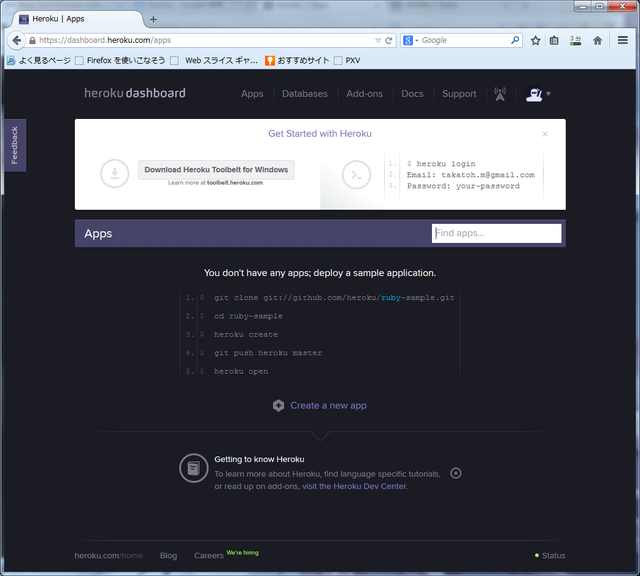Viewport: 640px width, 576px height.
Task: Select 'git push heroku master' command text
Action: (x=268, y=353)
